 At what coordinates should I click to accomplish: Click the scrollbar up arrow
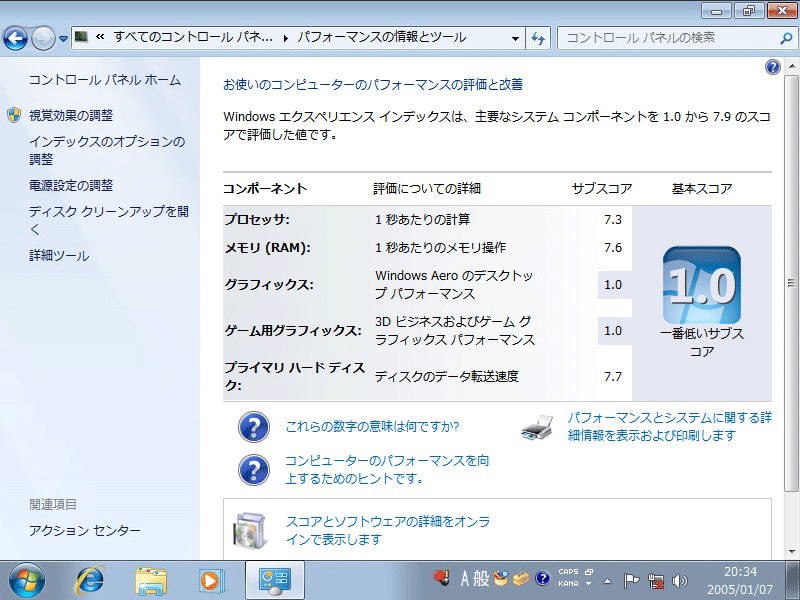pyautogui.click(x=792, y=66)
